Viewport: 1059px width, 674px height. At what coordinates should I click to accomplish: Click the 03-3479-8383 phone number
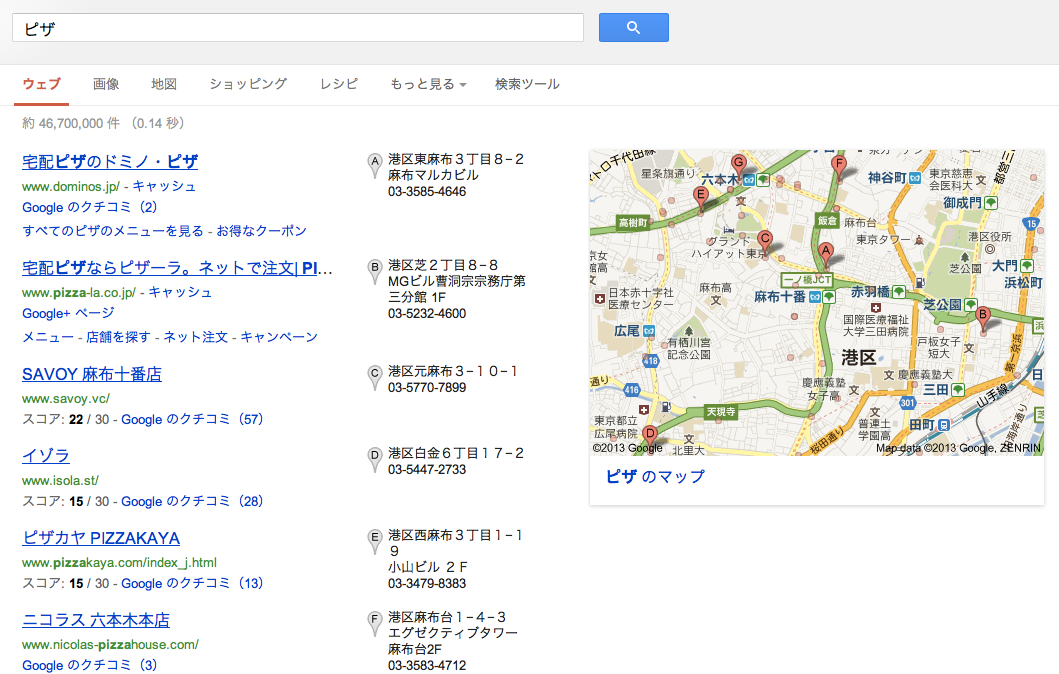(x=427, y=584)
